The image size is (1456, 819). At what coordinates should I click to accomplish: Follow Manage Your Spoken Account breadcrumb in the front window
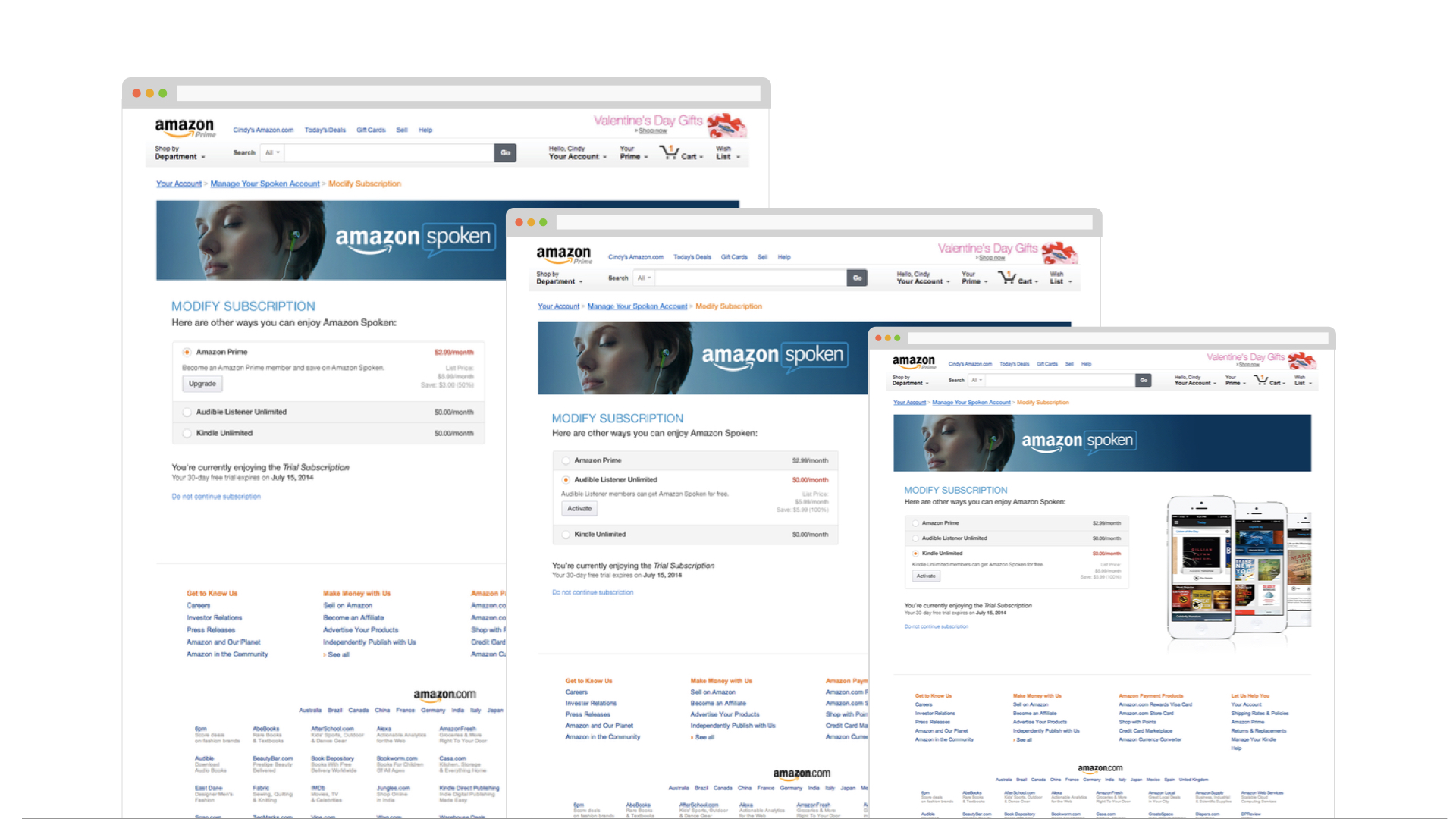coord(971,403)
